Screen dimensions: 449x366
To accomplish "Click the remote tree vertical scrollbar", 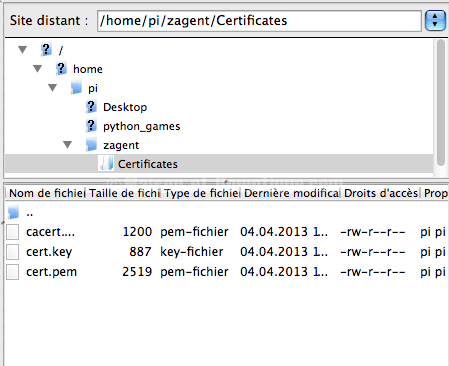I will pyautogui.click(x=441, y=103).
